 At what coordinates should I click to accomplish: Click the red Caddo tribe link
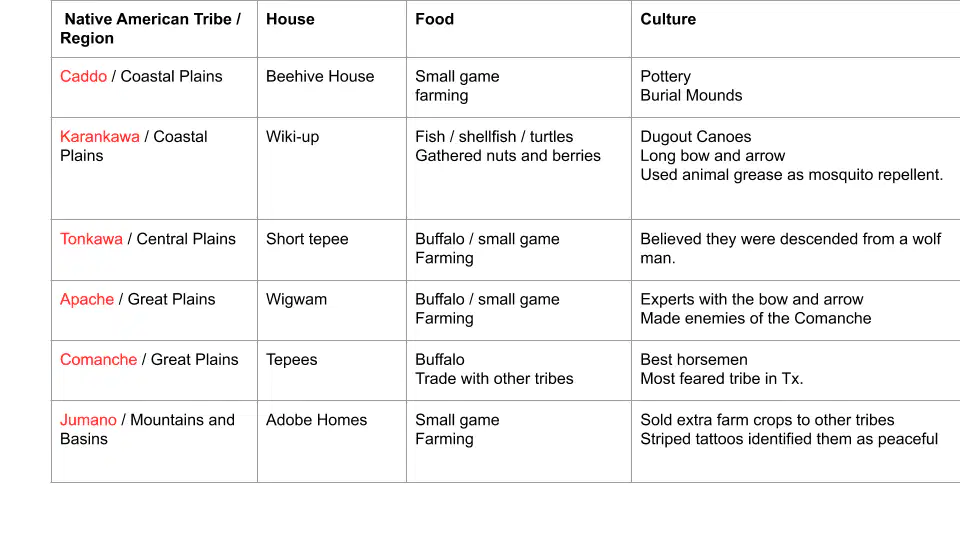83,77
